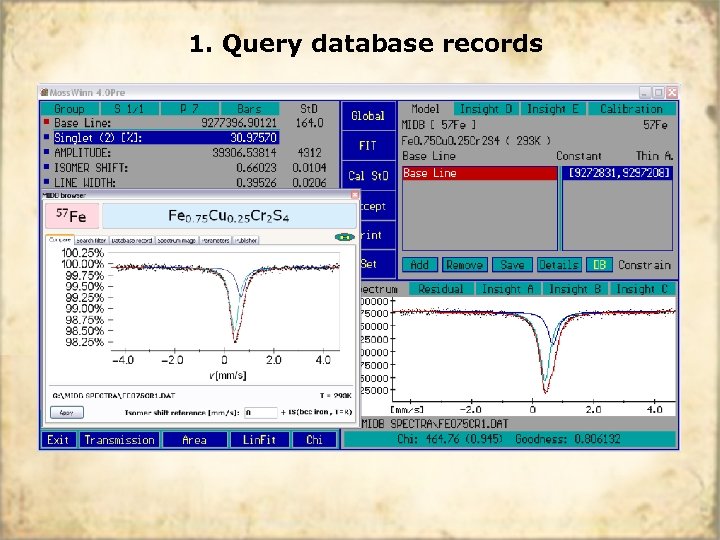Click the Base Line value 9277396.90121
The height and width of the screenshot is (540, 720).
coord(239,123)
